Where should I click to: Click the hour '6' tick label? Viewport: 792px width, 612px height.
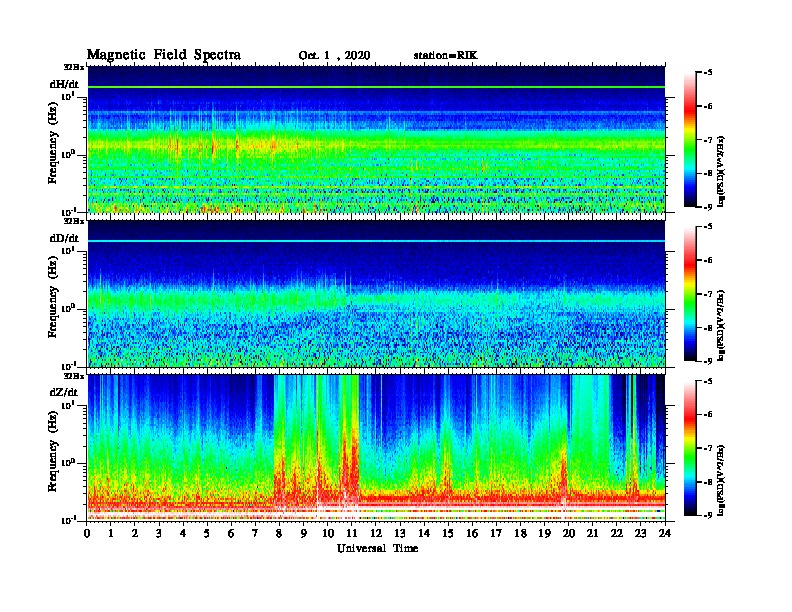[231, 534]
